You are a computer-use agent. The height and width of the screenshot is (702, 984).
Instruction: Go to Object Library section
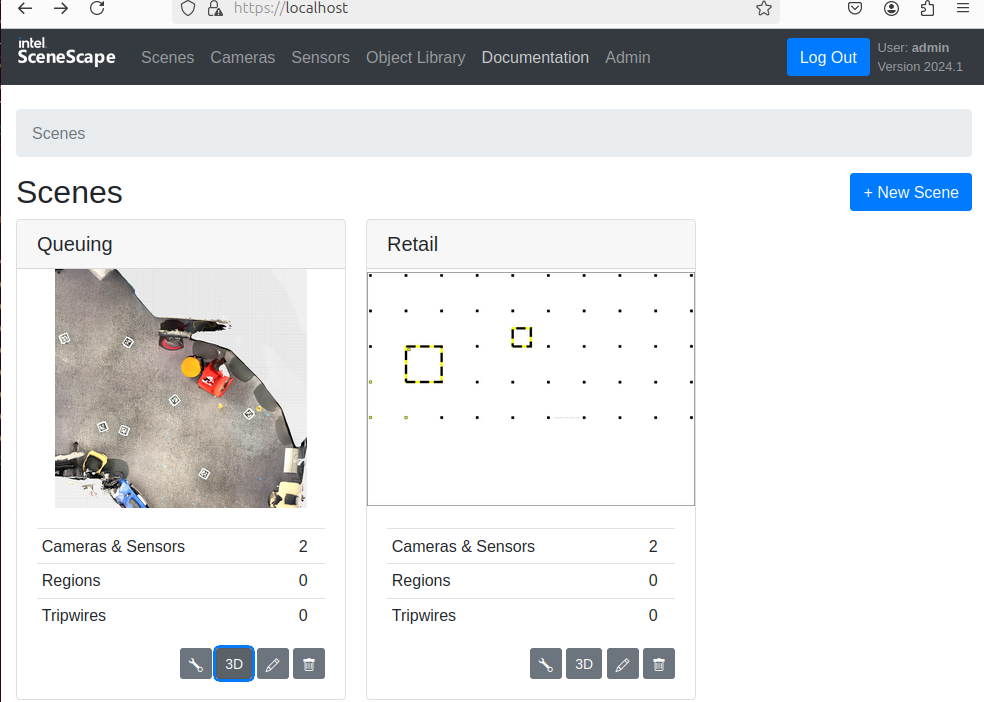415,57
